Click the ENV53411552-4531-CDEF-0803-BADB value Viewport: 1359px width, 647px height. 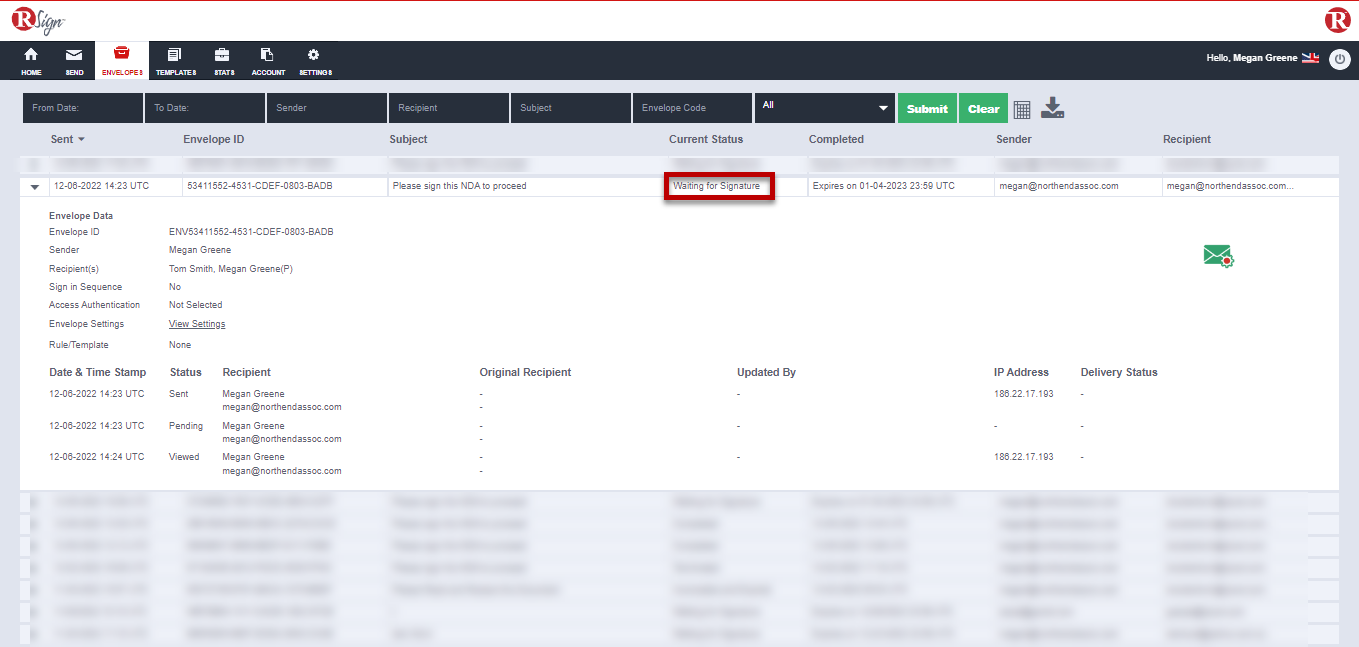coord(251,232)
